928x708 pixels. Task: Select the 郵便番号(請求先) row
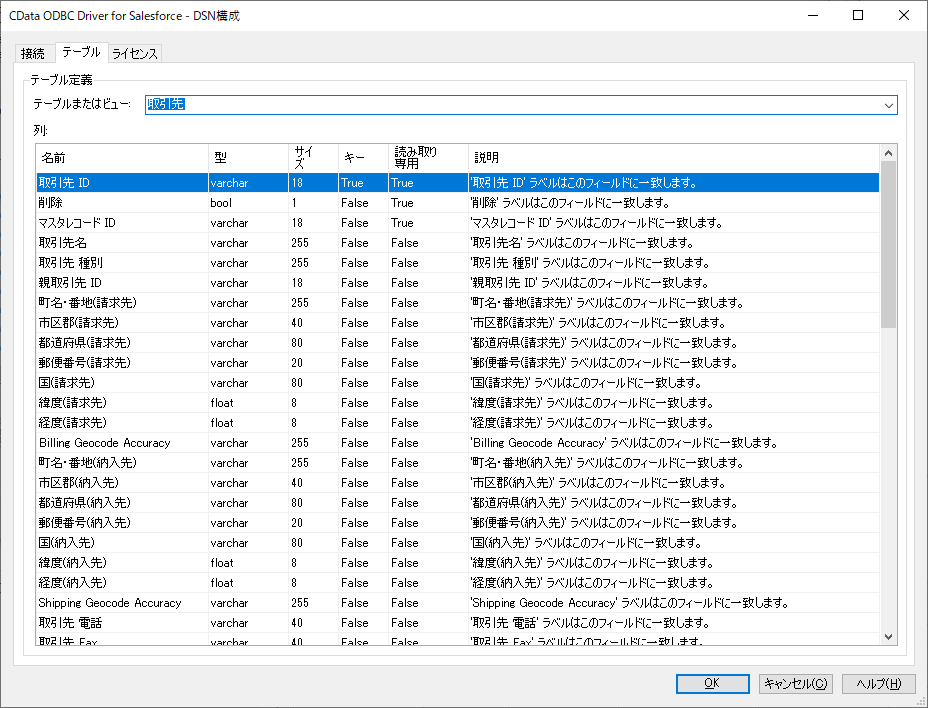coord(457,363)
